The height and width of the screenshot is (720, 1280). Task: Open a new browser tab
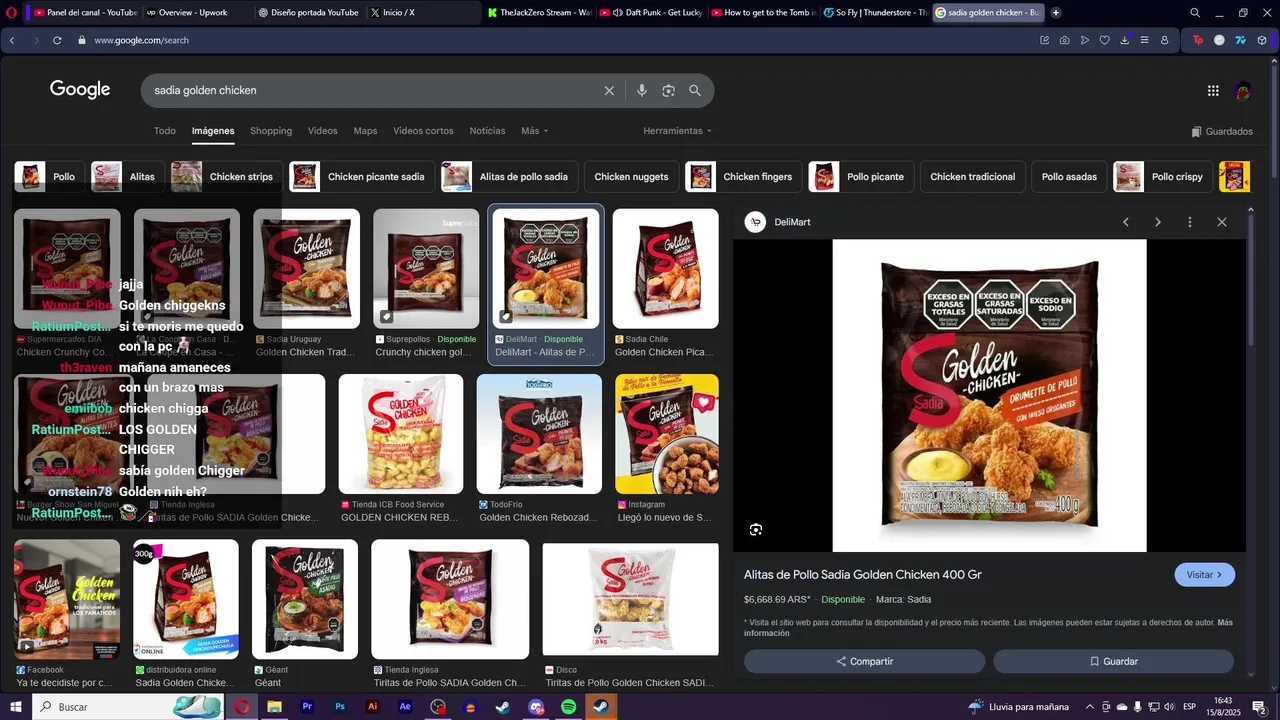[1056, 13]
